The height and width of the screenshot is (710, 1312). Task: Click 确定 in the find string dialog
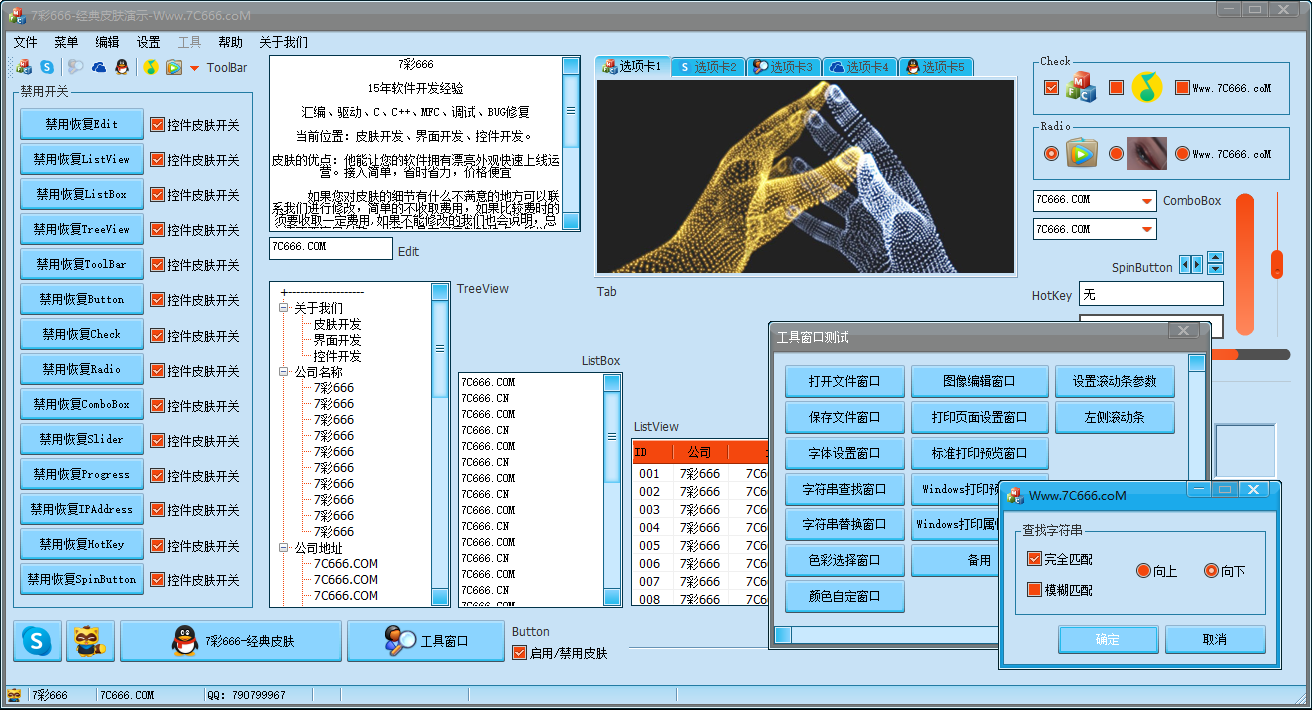point(1108,640)
